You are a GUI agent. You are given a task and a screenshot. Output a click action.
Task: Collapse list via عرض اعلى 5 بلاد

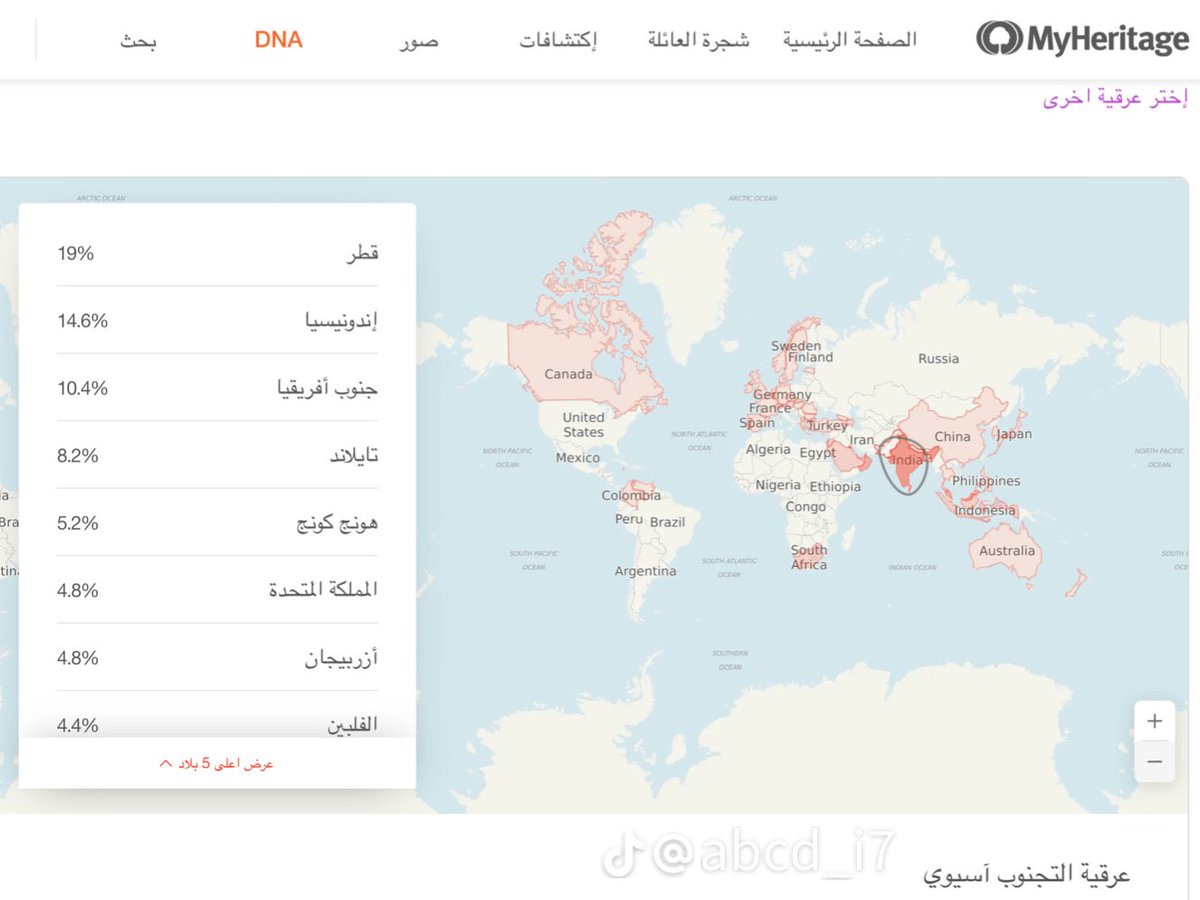pos(217,763)
